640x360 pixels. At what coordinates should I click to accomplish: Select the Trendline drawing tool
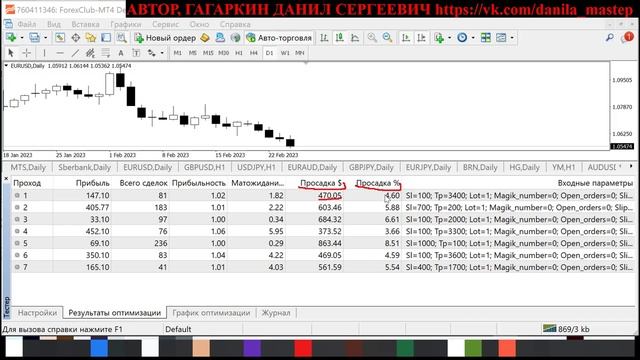(x=75, y=53)
